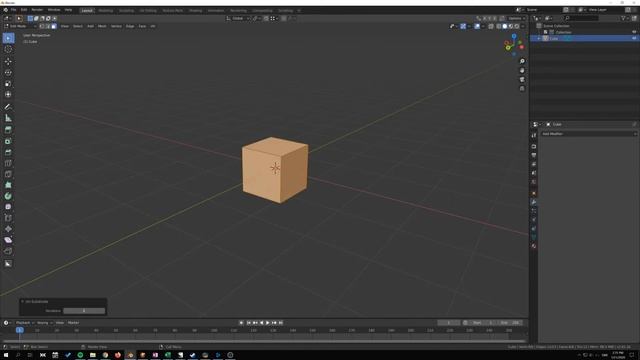Open the Edit Mode dropdown
Screen dimensions: 640x360
point(20,26)
